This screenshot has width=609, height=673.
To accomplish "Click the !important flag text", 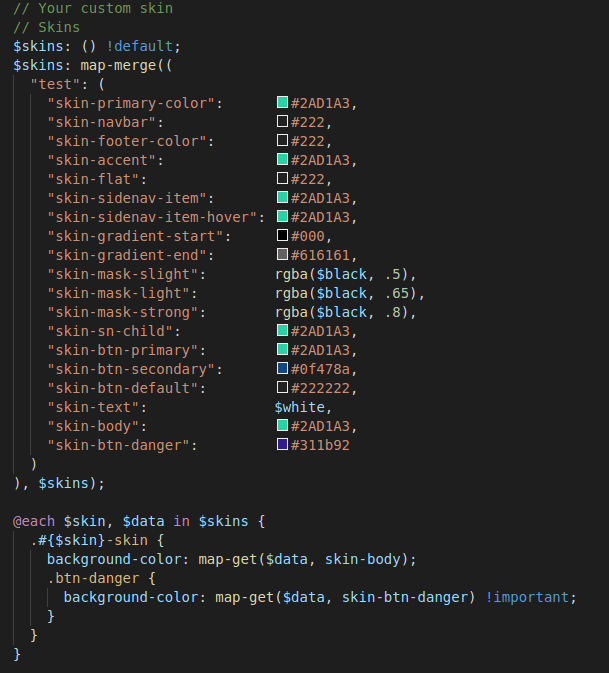I will [x=527, y=597].
